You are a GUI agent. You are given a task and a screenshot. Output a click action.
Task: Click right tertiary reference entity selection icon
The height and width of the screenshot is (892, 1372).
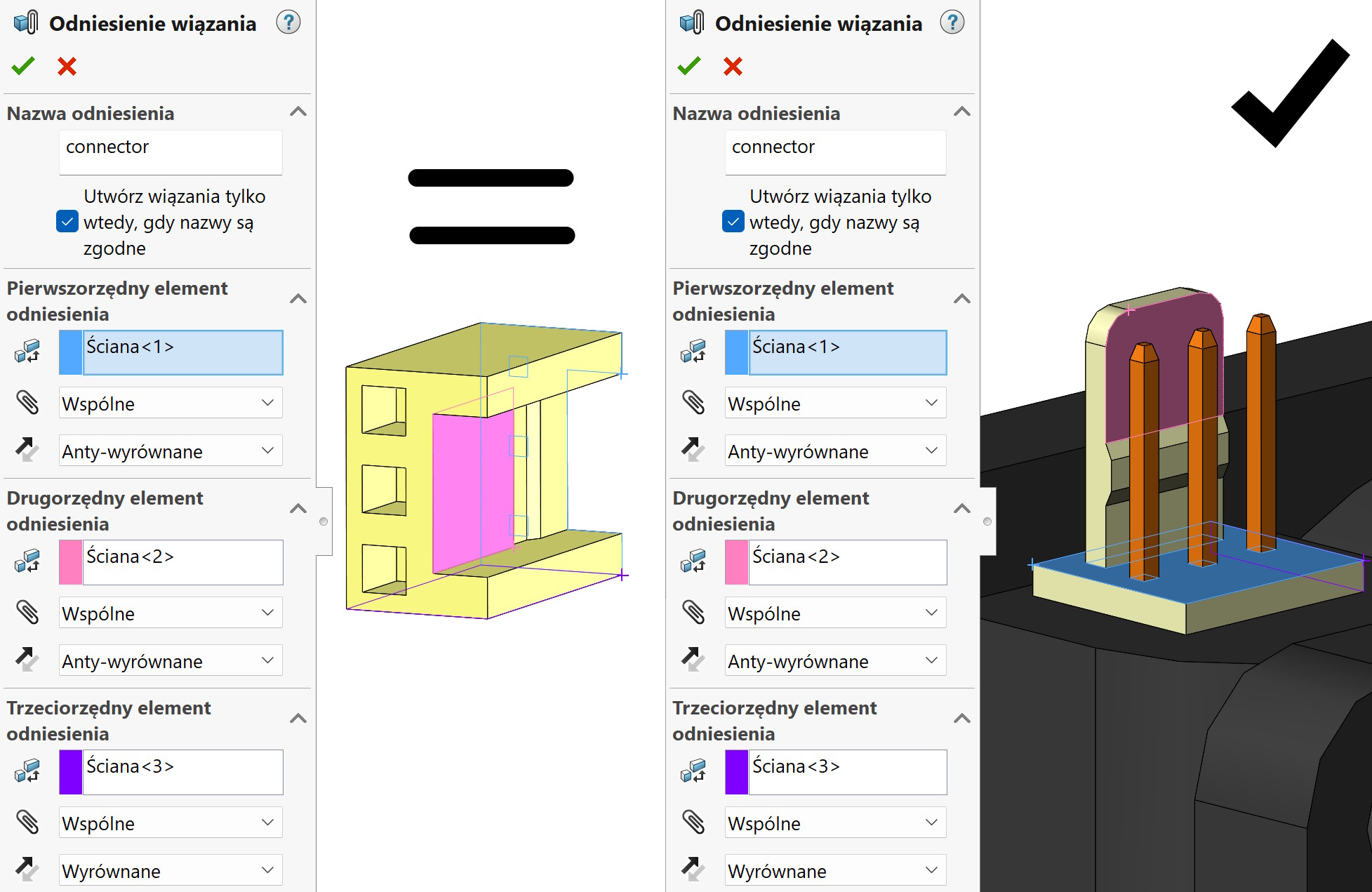coord(693,771)
